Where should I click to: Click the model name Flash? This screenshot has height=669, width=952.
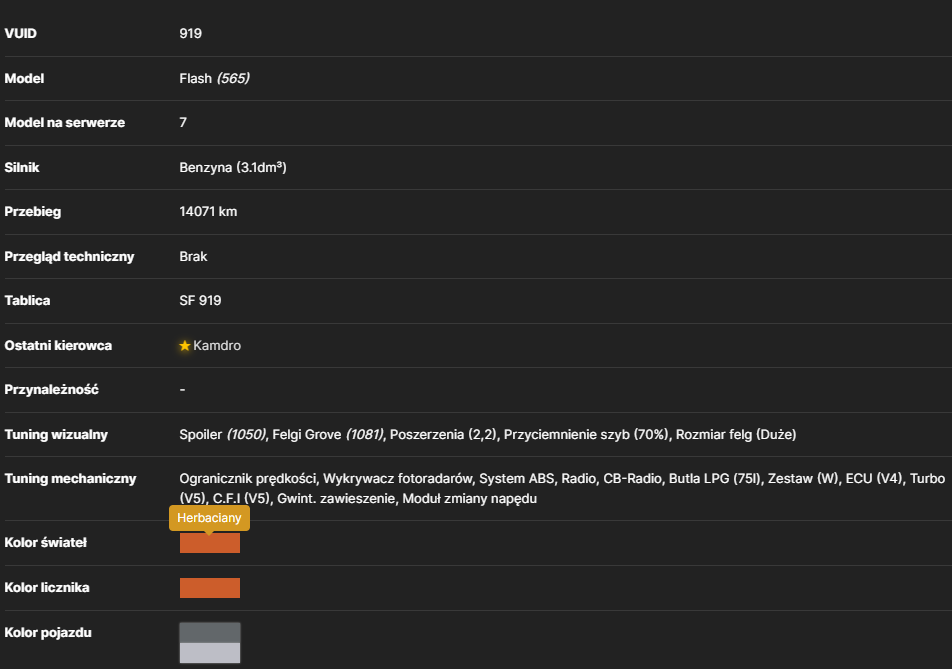(x=196, y=78)
